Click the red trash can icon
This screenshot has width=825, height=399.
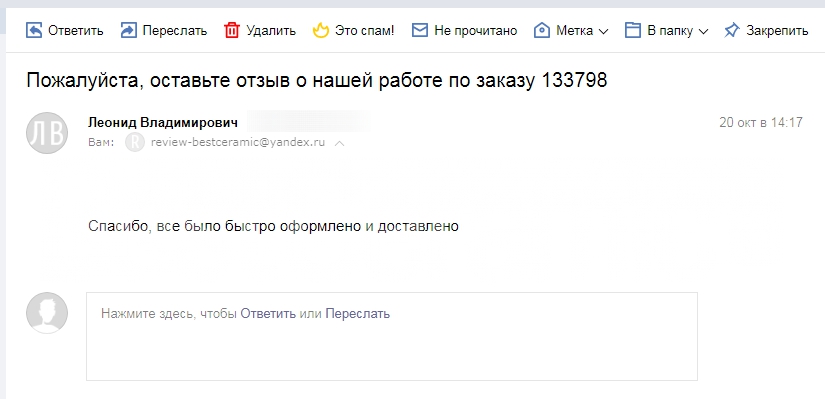232,31
